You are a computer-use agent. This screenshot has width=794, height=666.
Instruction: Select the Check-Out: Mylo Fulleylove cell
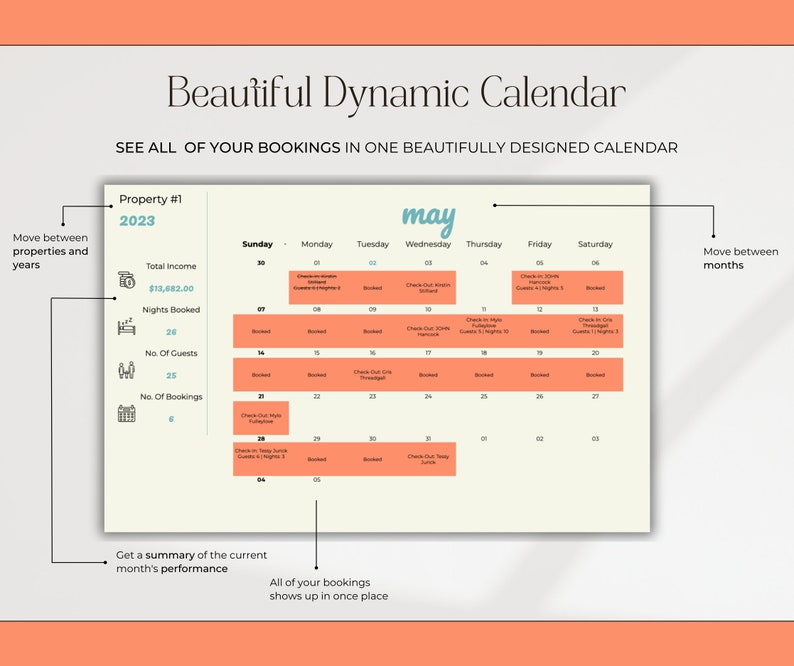point(261,418)
